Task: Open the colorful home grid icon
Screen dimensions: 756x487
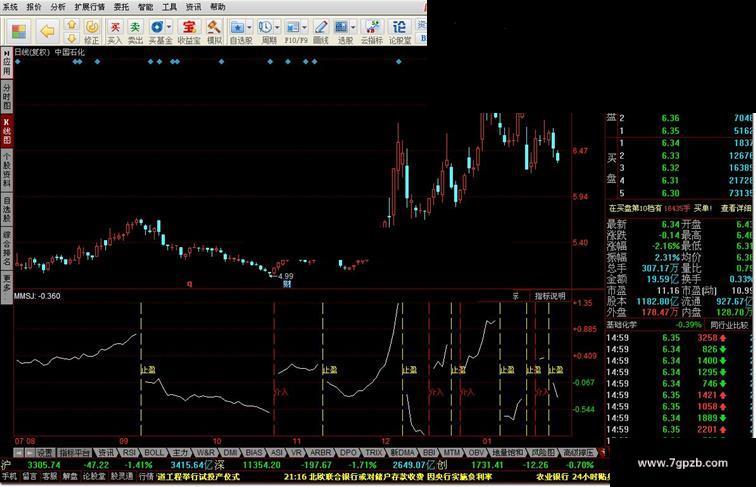Action: [x=19, y=32]
